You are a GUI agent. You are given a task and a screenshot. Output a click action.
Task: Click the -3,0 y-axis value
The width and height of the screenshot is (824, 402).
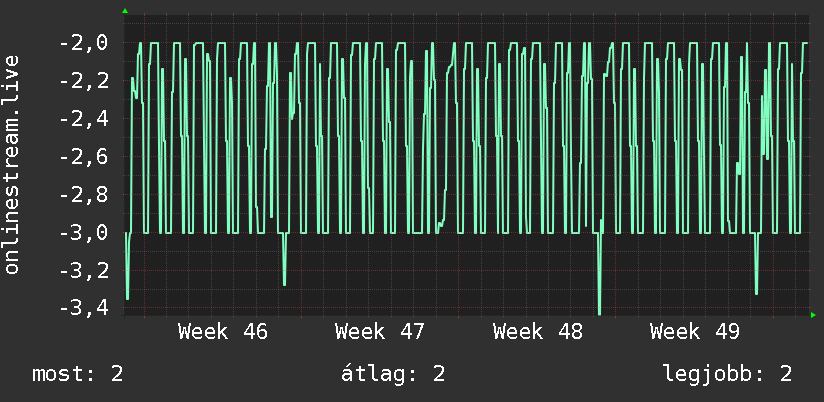pos(84,232)
